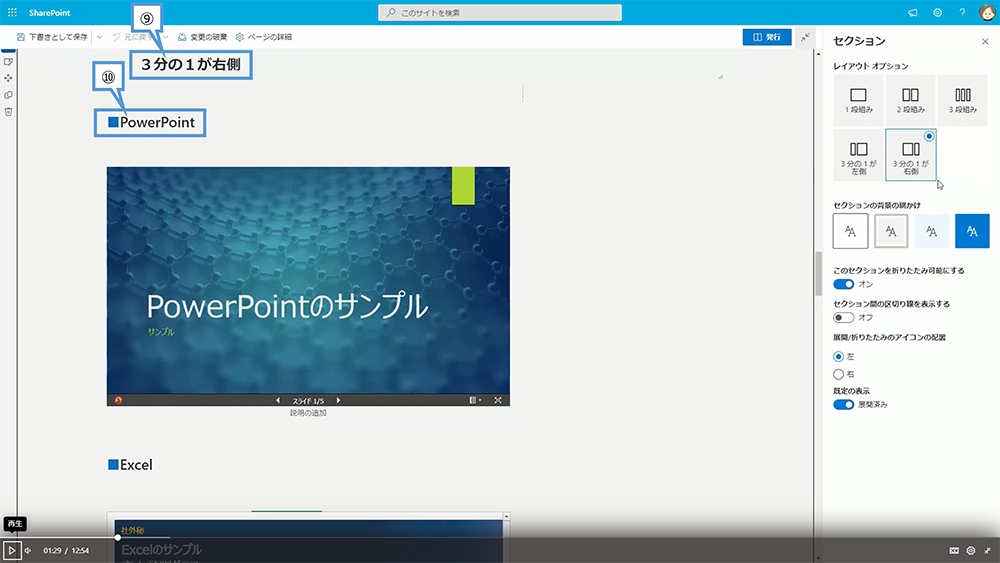Publish the page with 発行 button
The image size is (1000, 563).
pyautogui.click(x=767, y=37)
